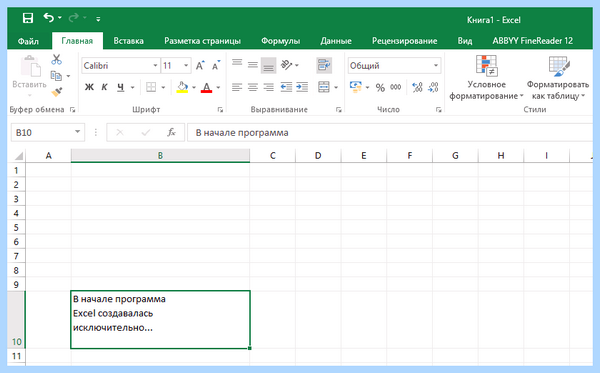This screenshot has width=600, height=373.
Task: Switch to the Вставка tab
Action: (x=128, y=41)
